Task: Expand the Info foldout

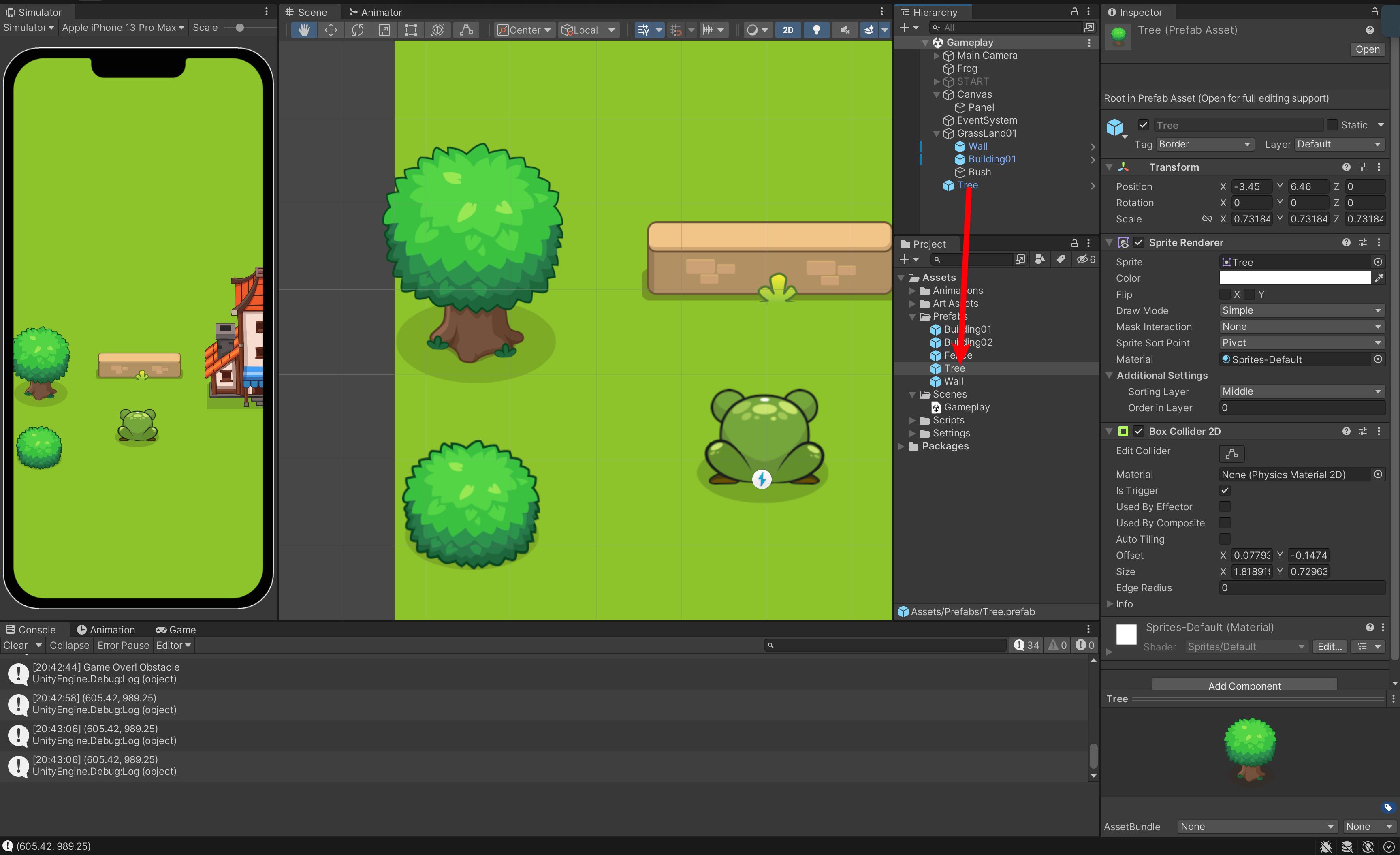Action: pyautogui.click(x=1110, y=604)
